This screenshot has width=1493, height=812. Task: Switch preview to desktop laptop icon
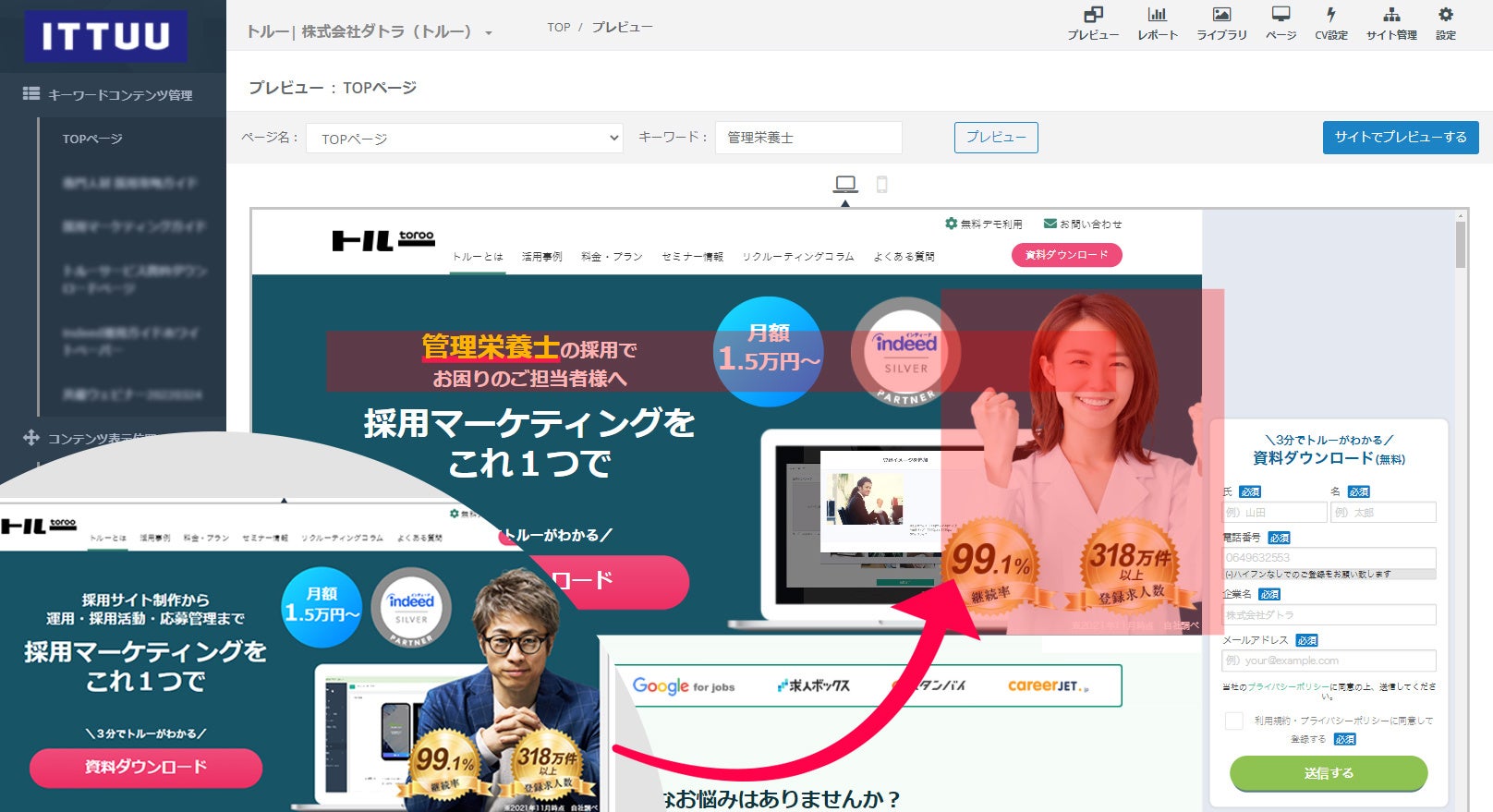[x=845, y=184]
